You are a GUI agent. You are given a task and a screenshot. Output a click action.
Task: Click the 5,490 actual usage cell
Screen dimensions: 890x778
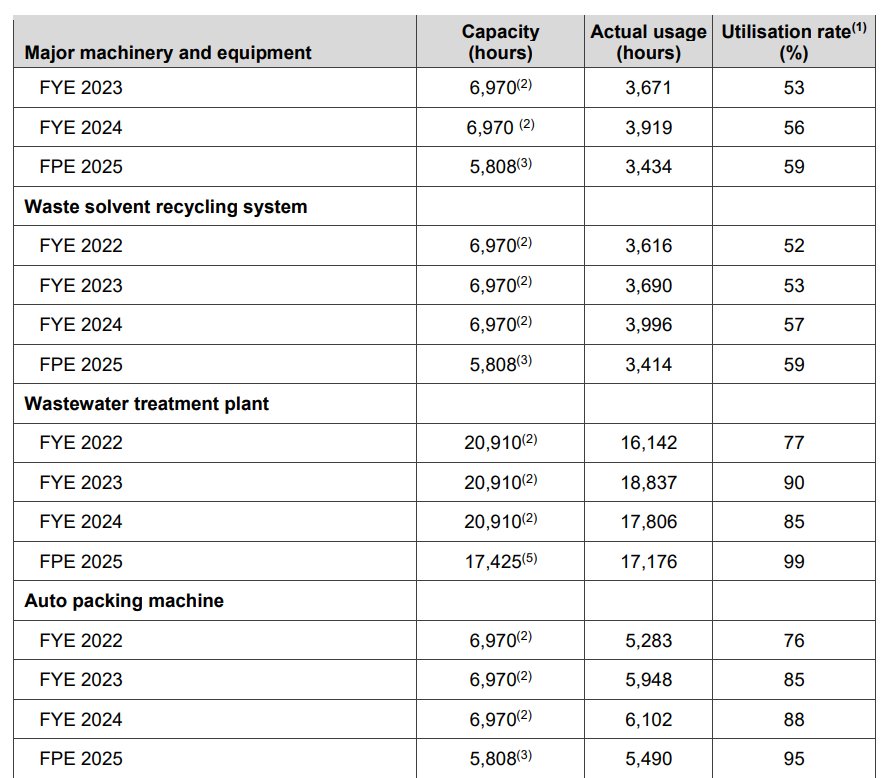648,759
